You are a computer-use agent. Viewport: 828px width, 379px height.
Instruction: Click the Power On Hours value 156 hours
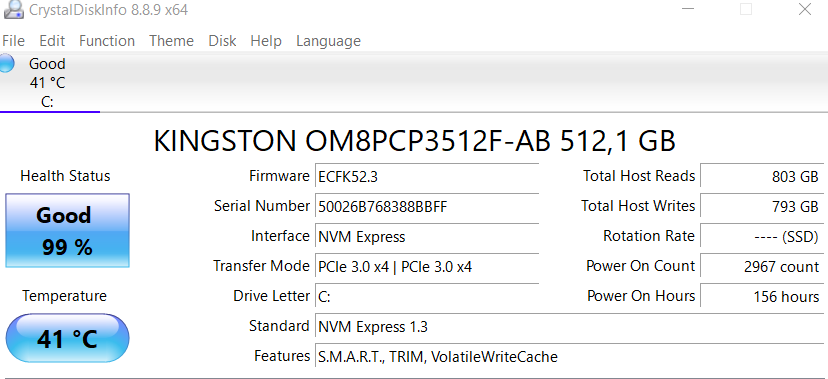point(762,297)
